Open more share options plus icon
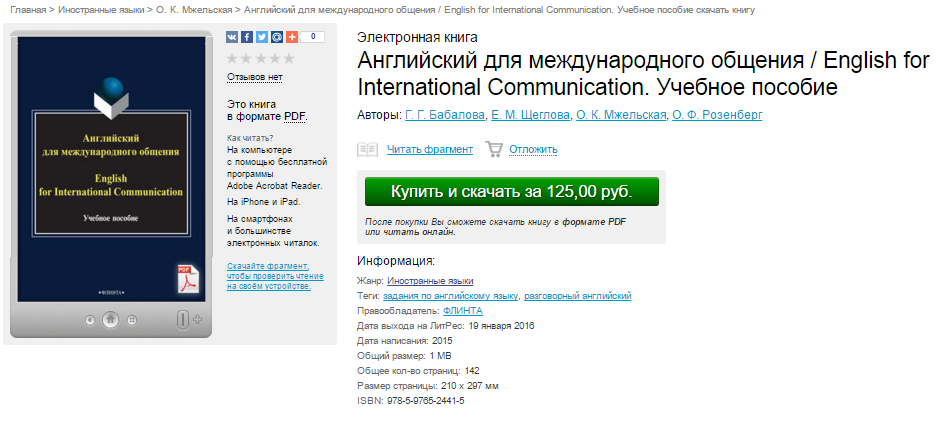949x421 pixels. click(292, 37)
